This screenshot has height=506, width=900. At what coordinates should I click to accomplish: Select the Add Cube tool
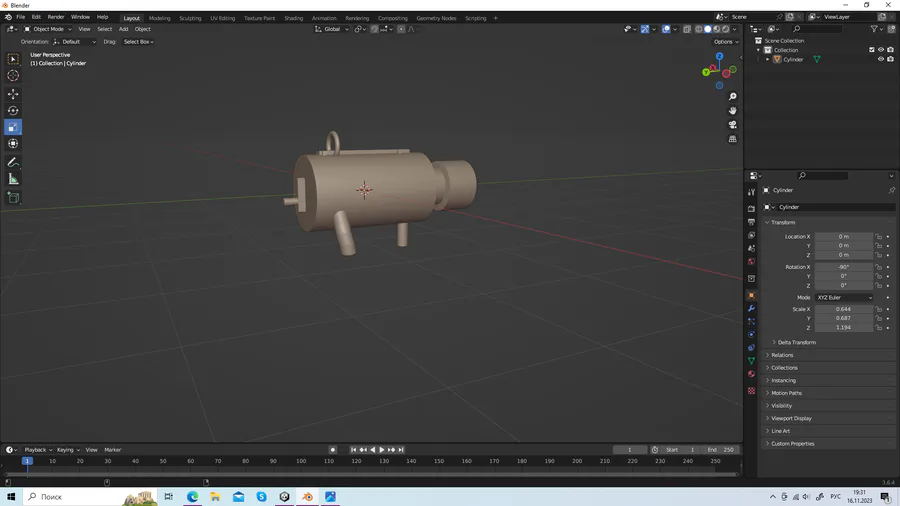tap(13, 198)
